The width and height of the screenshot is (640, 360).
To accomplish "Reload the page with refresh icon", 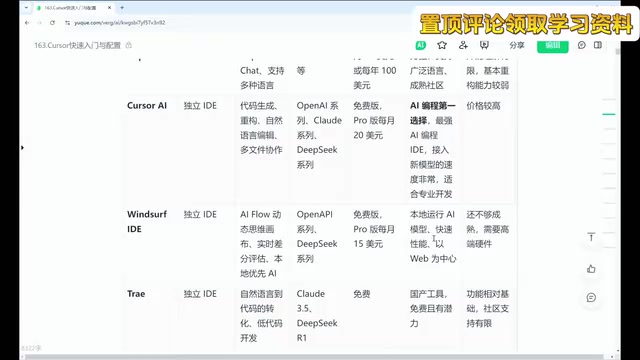I will click(52, 23).
